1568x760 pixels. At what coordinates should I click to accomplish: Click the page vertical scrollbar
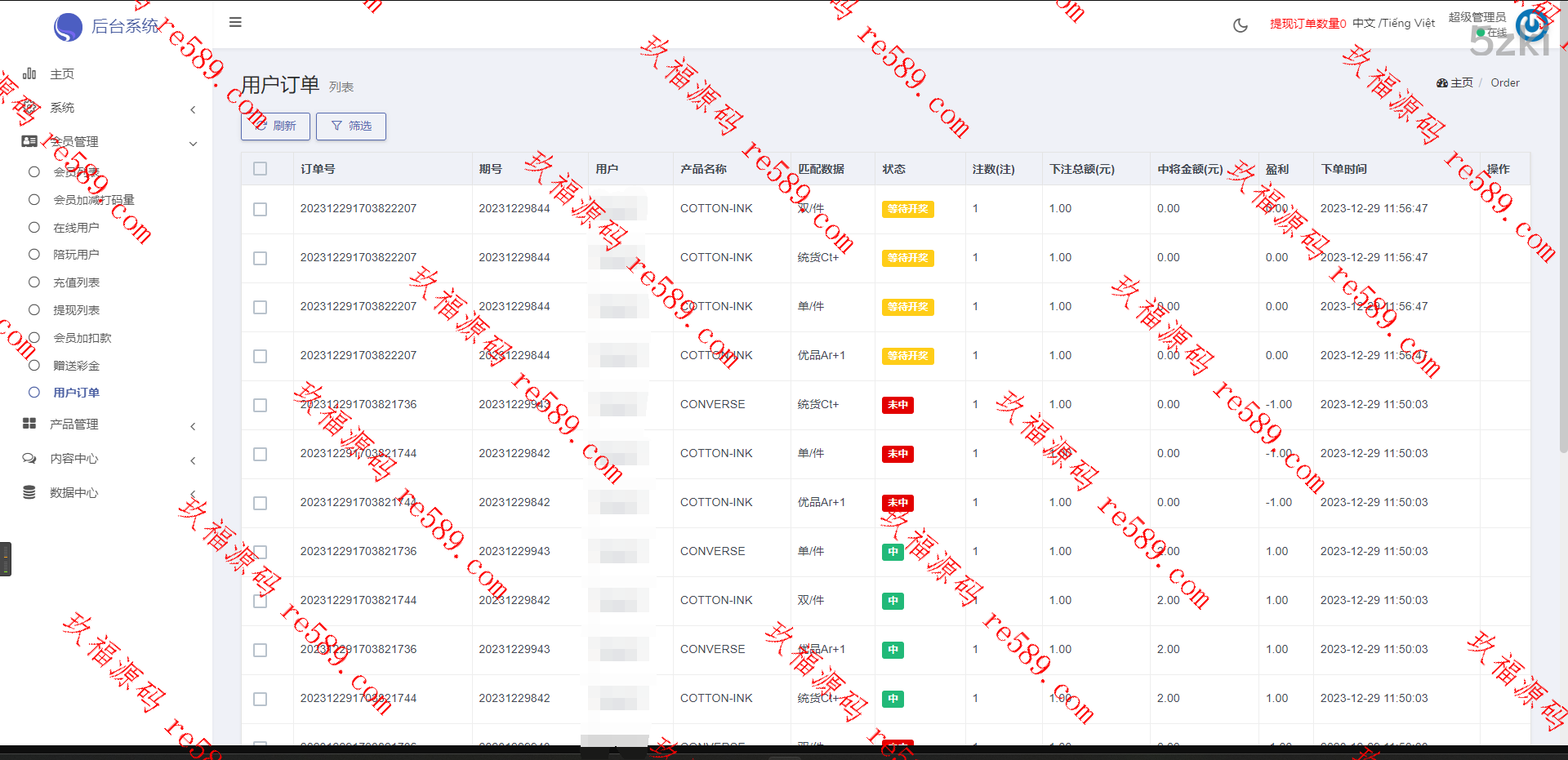click(x=1562, y=245)
